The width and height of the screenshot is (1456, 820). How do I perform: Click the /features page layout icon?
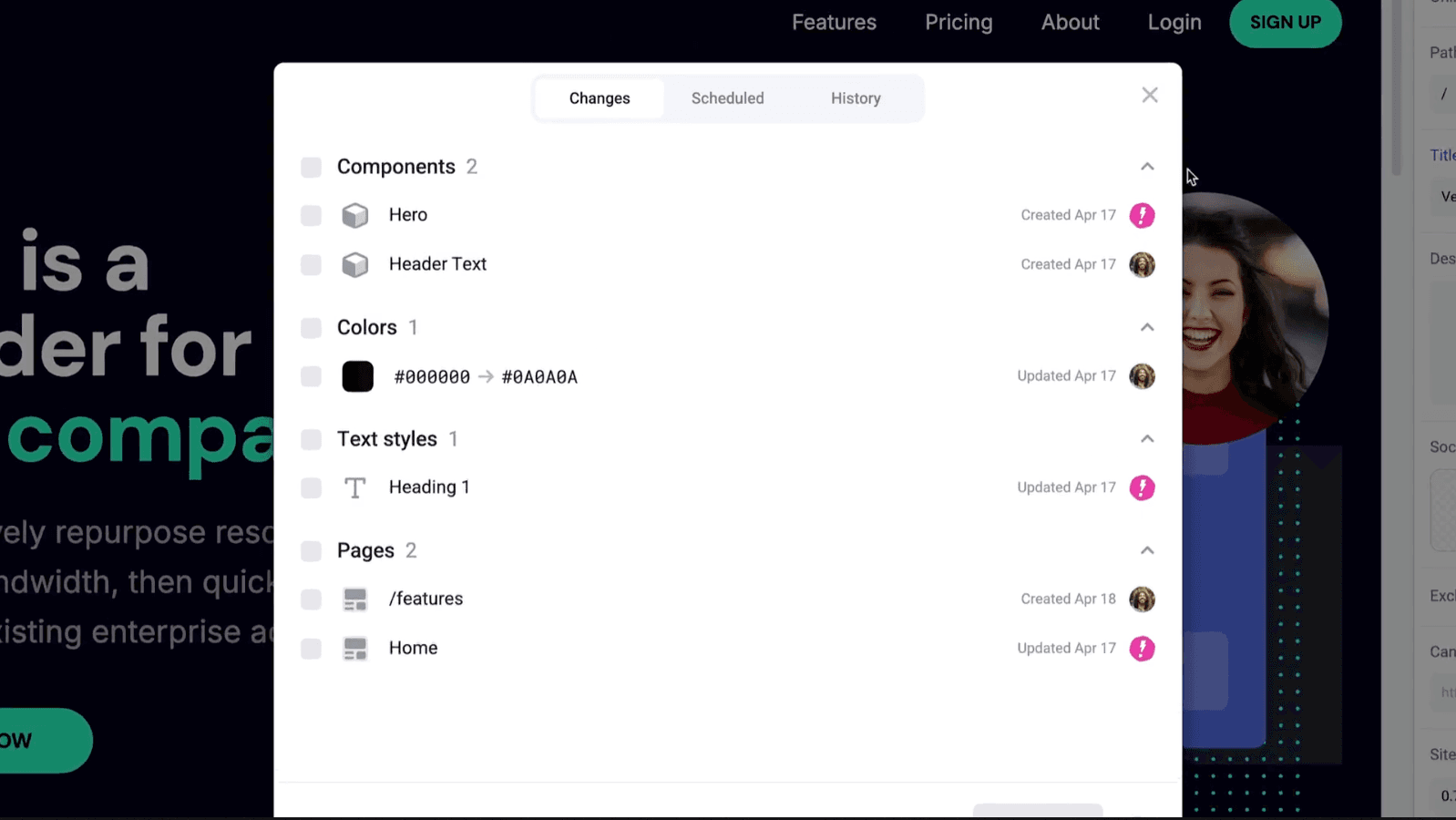(x=354, y=600)
